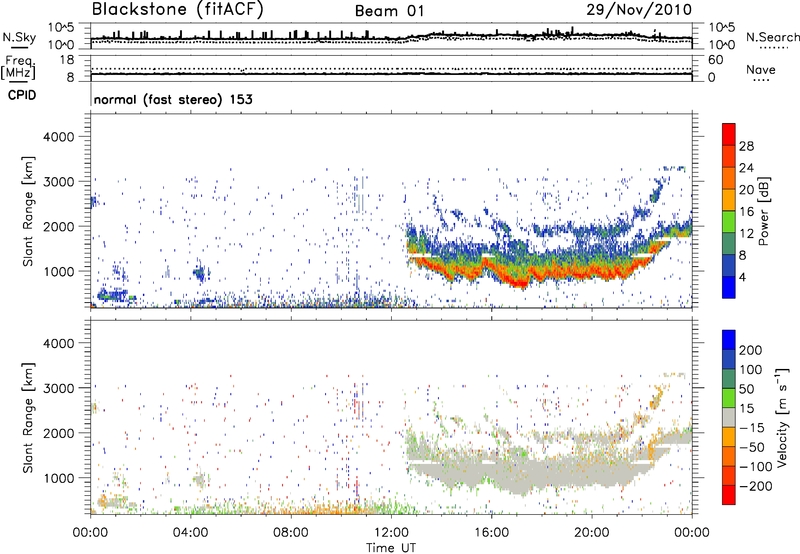Select the "Time UT" axis label
Screen dimensions: 800x554
(391, 548)
